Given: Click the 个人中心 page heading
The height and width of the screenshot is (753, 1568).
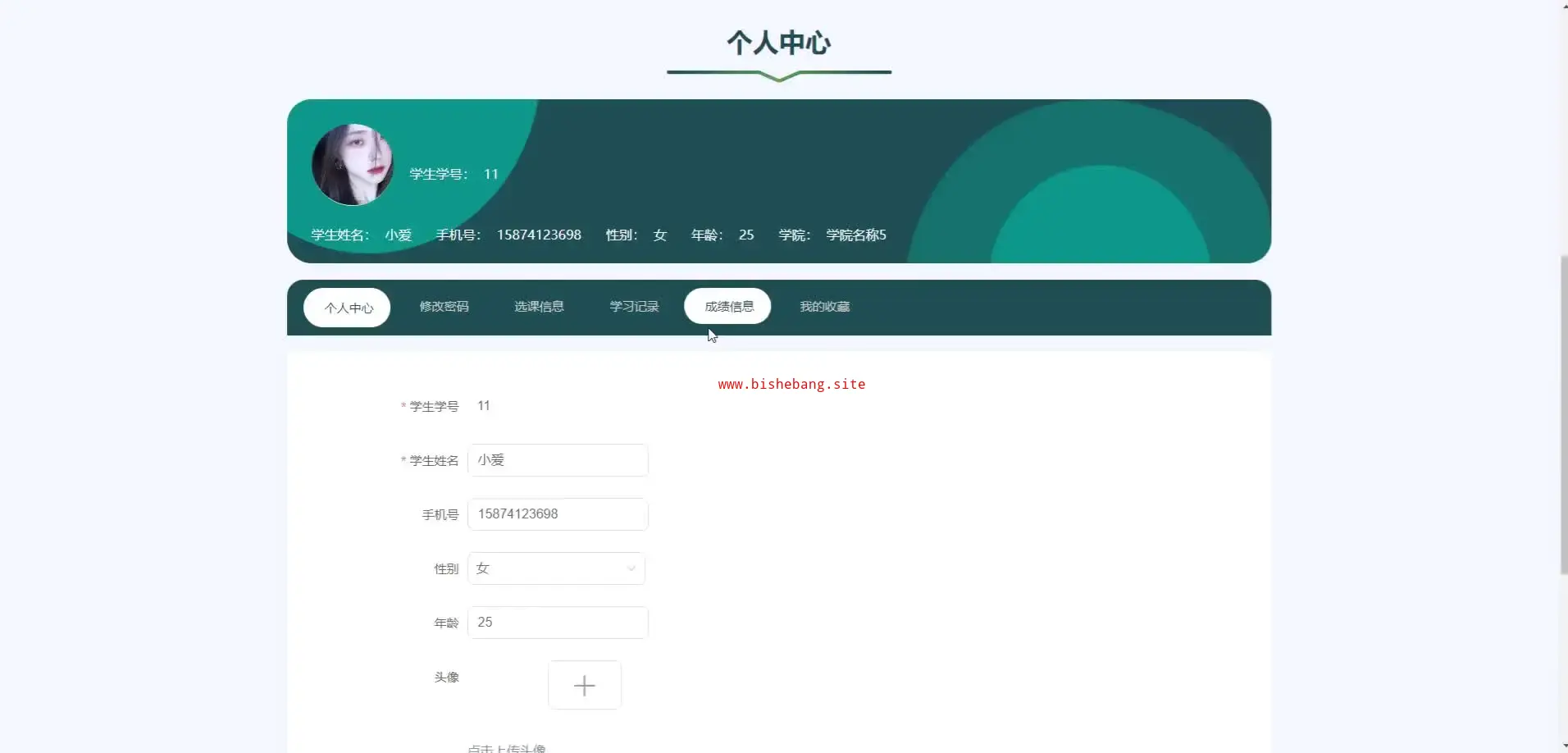Looking at the screenshot, I should pos(779,43).
